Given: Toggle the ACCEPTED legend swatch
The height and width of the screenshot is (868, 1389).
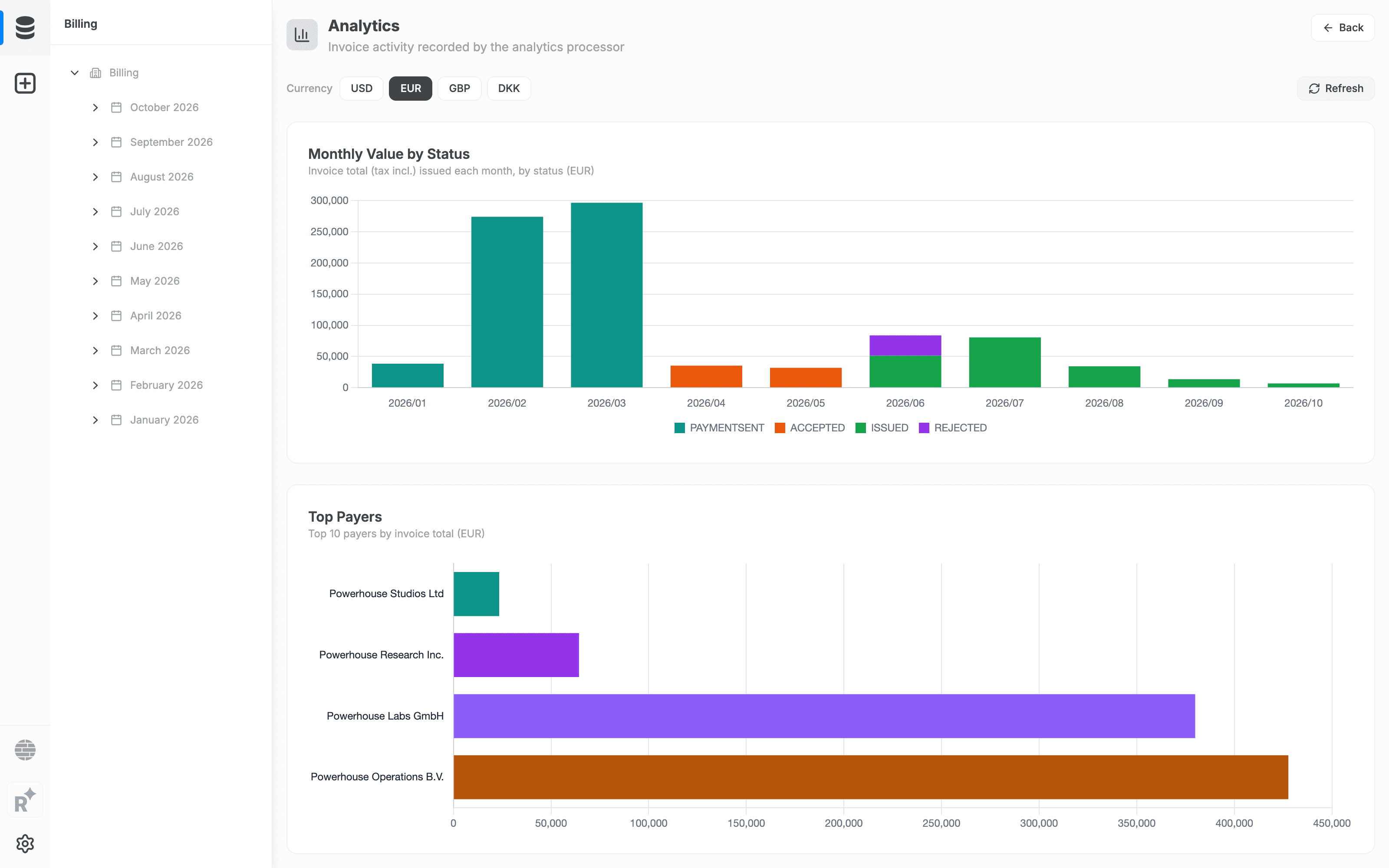Looking at the screenshot, I should [x=780, y=427].
